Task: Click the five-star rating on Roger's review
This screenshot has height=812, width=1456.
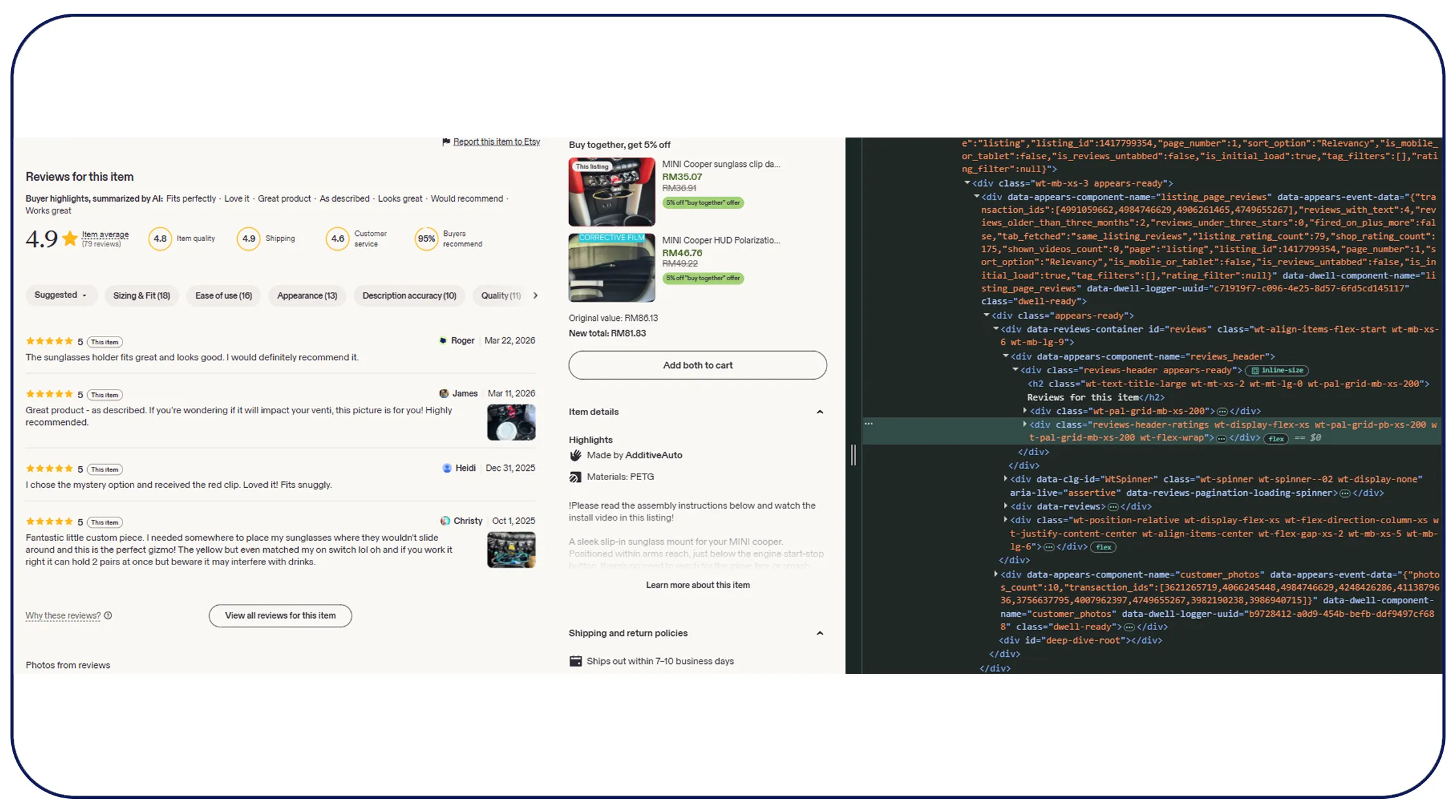Action: click(x=49, y=341)
